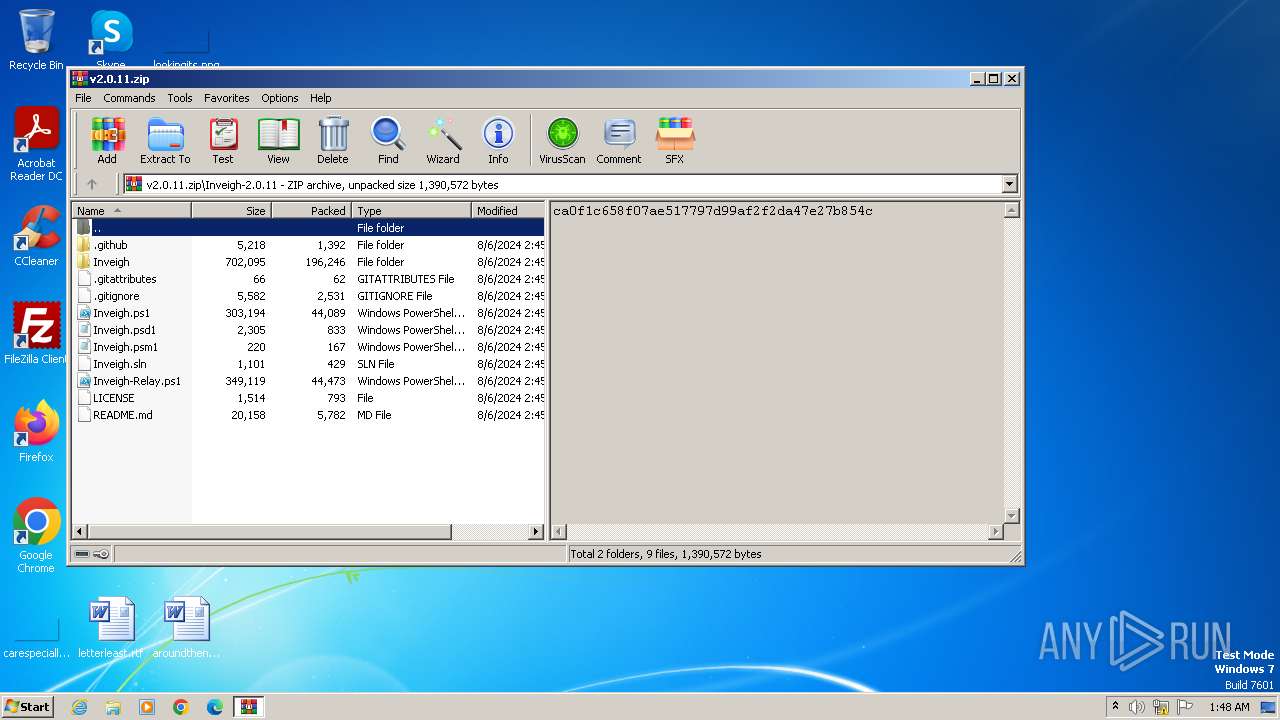The width and height of the screenshot is (1280, 720).
Task: Select the LICENSE file
Action: click(x=309, y=398)
